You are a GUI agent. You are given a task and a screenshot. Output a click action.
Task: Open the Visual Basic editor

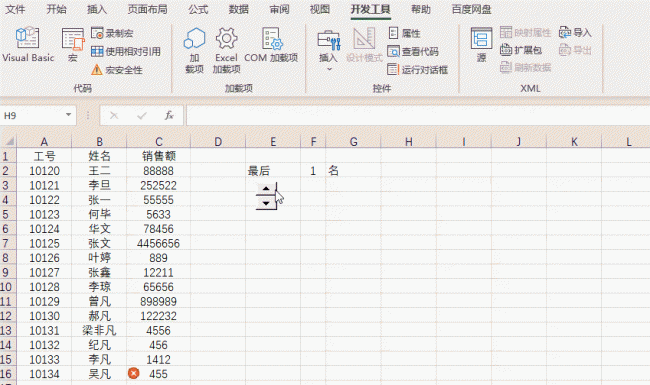click(28, 45)
